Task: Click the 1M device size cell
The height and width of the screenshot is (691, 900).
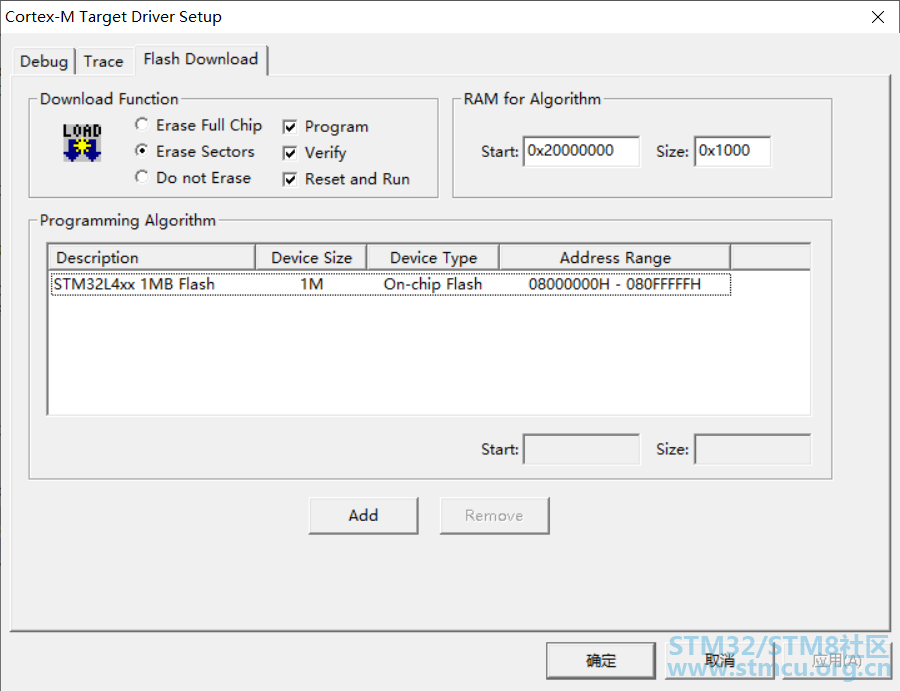Action: coord(312,285)
